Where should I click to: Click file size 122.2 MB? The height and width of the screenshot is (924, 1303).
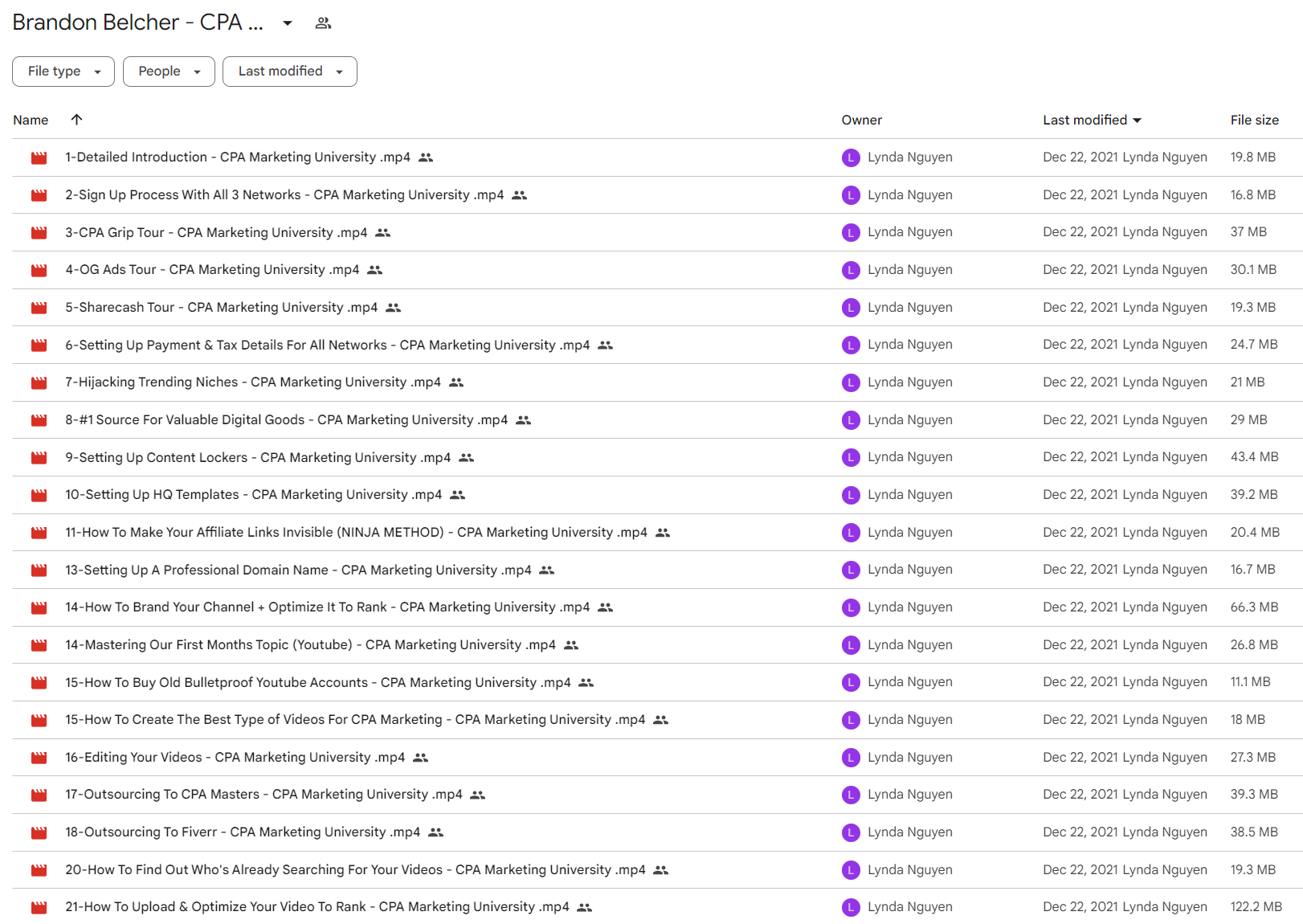tap(1256, 907)
